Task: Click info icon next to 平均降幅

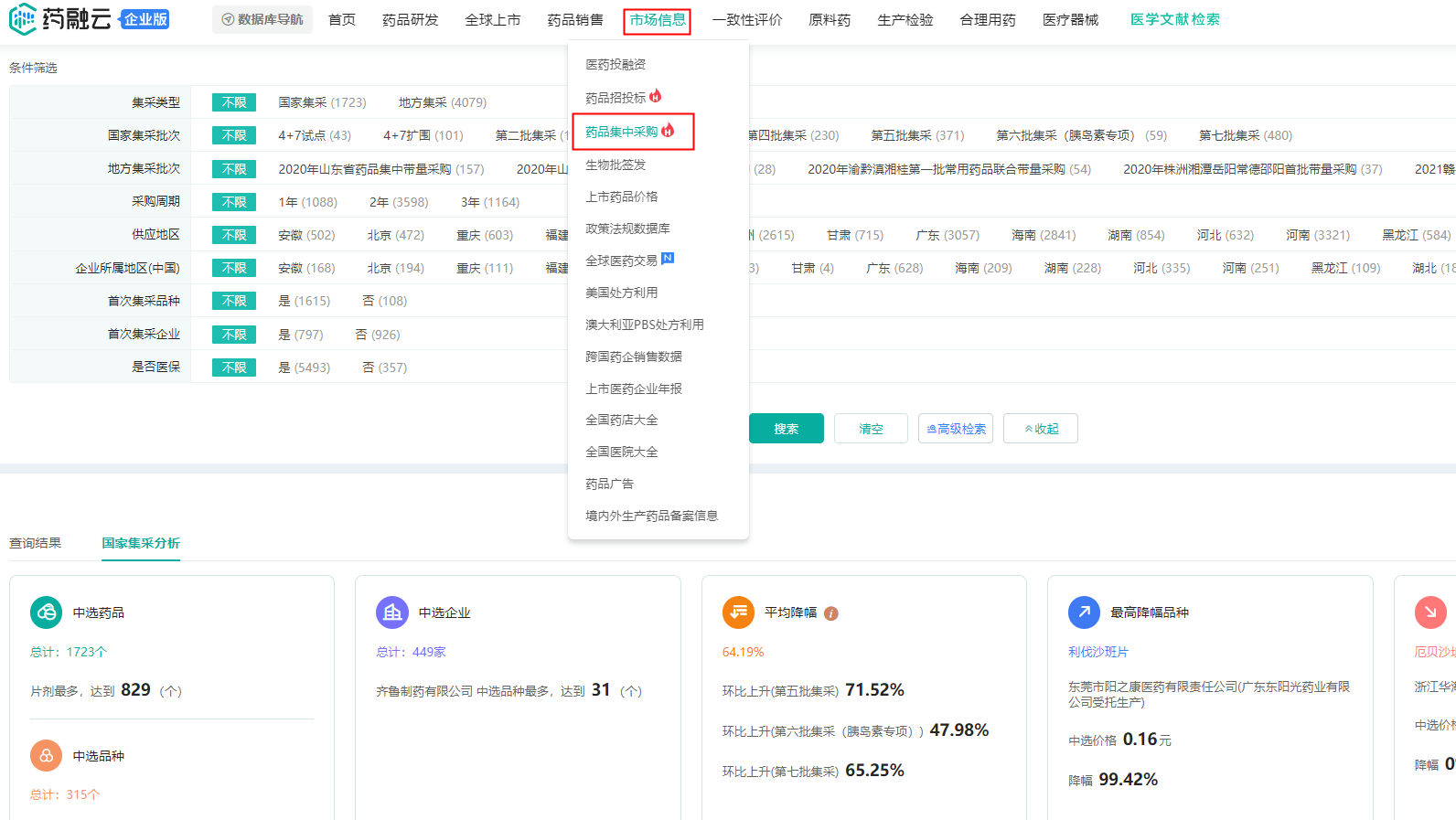Action: [831, 613]
